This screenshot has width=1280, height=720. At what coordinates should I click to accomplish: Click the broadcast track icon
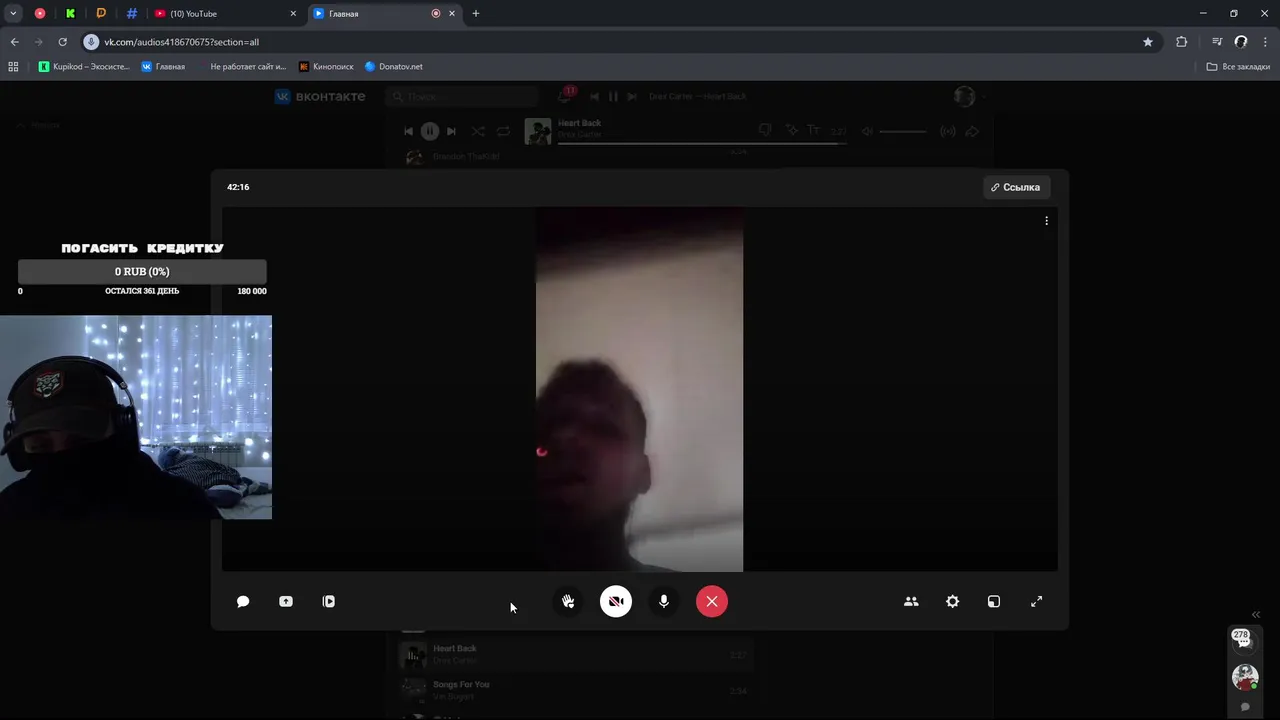948,131
